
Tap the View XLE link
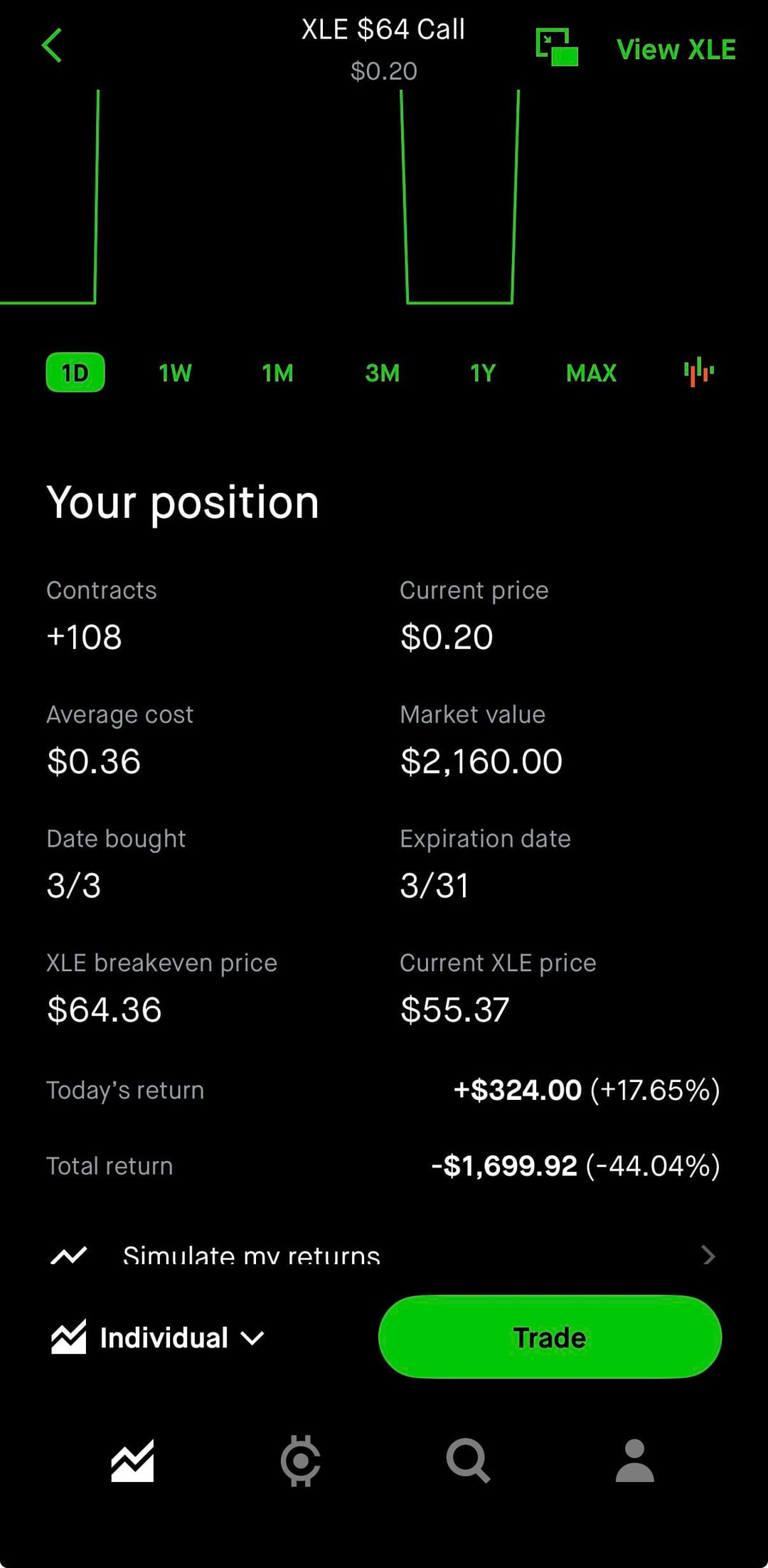coord(676,49)
